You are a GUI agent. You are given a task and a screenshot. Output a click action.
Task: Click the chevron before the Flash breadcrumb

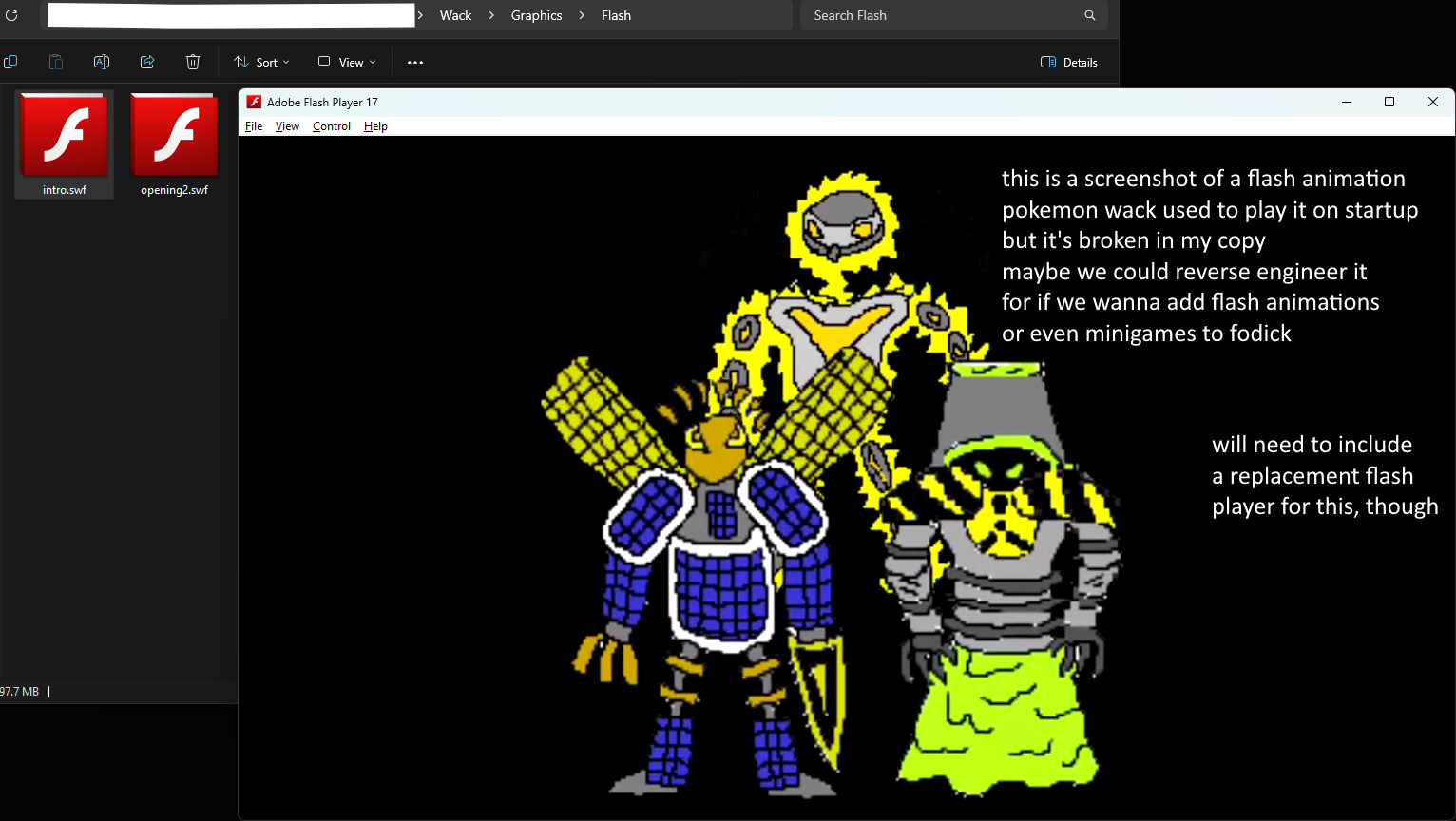(582, 15)
